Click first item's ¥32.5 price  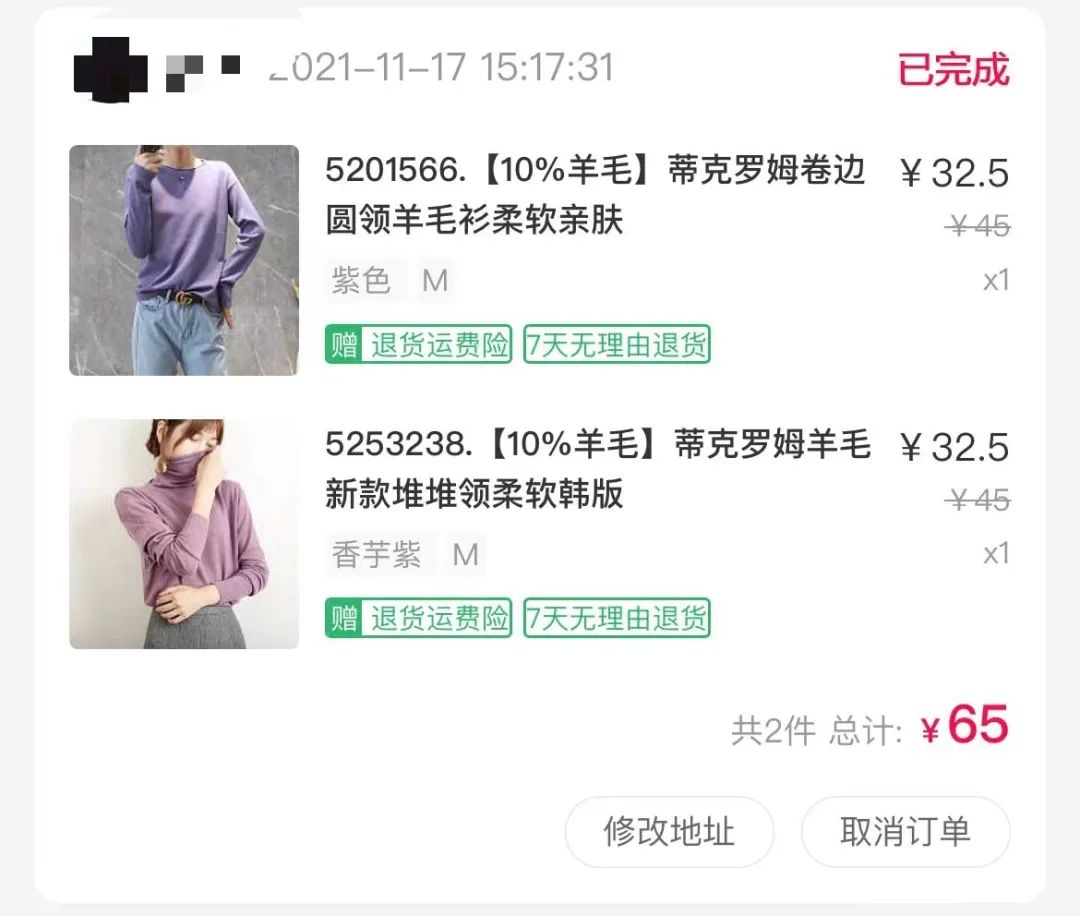click(955, 172)
